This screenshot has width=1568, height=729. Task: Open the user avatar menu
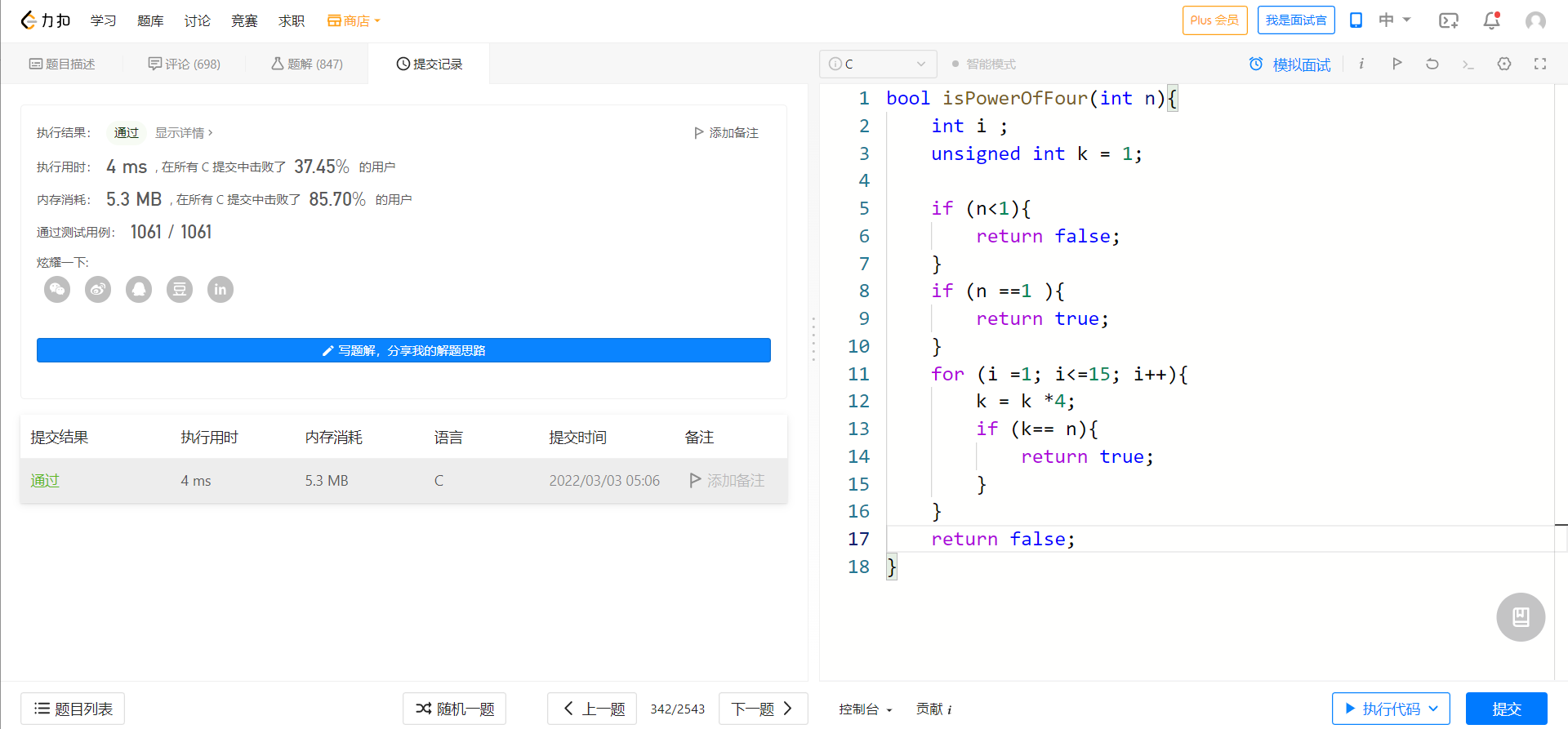click(1535, 20)
